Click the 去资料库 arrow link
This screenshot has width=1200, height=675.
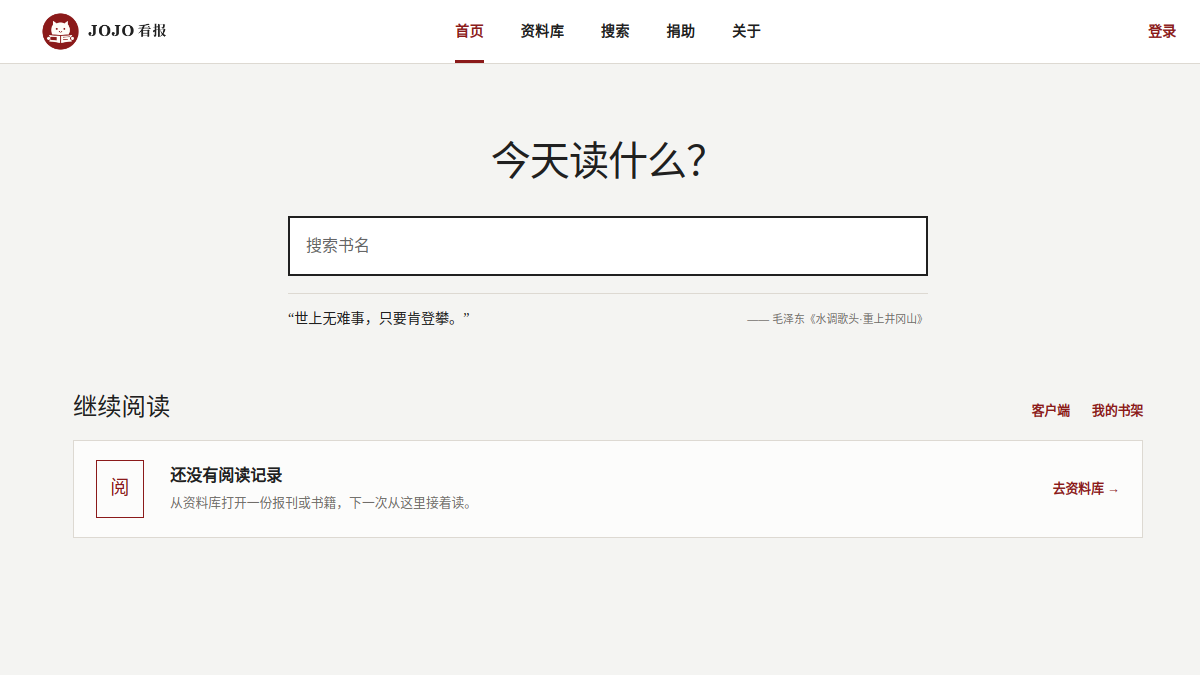coord(1086,489)
